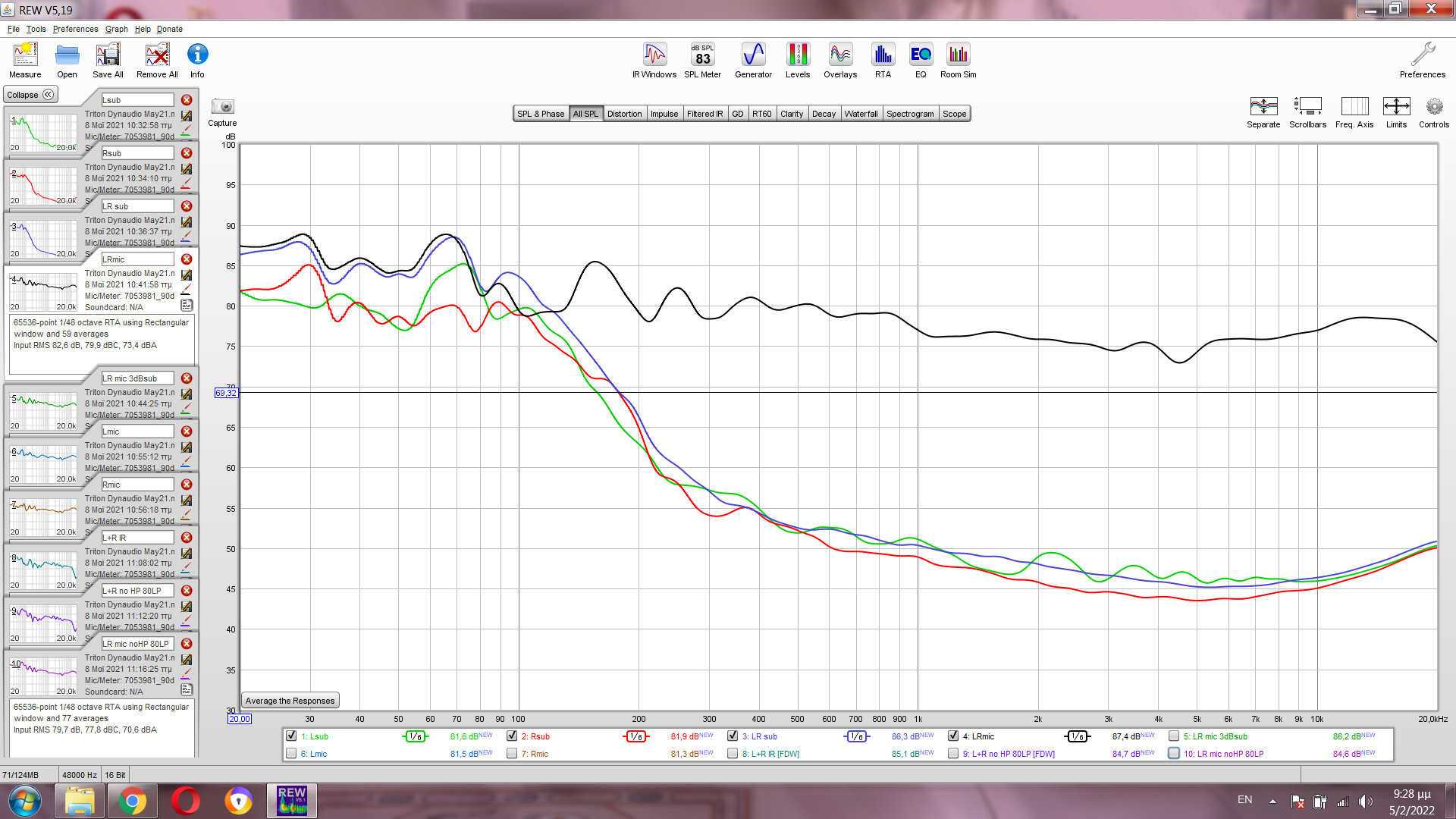This screenshot has height=819, width=1456.
Task: Select the Lsub measurement thumbnail
Action: click(43, 132)
